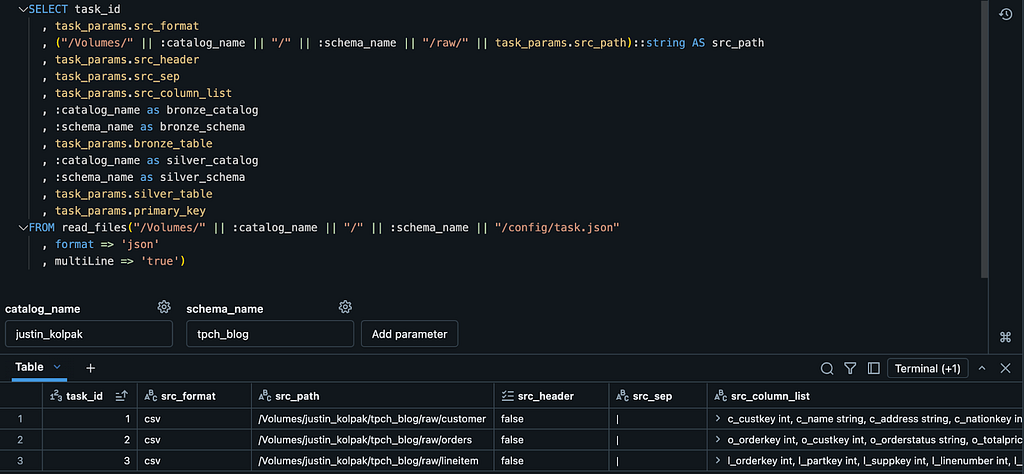Toggle the results column panel icon

click(873, 369)
